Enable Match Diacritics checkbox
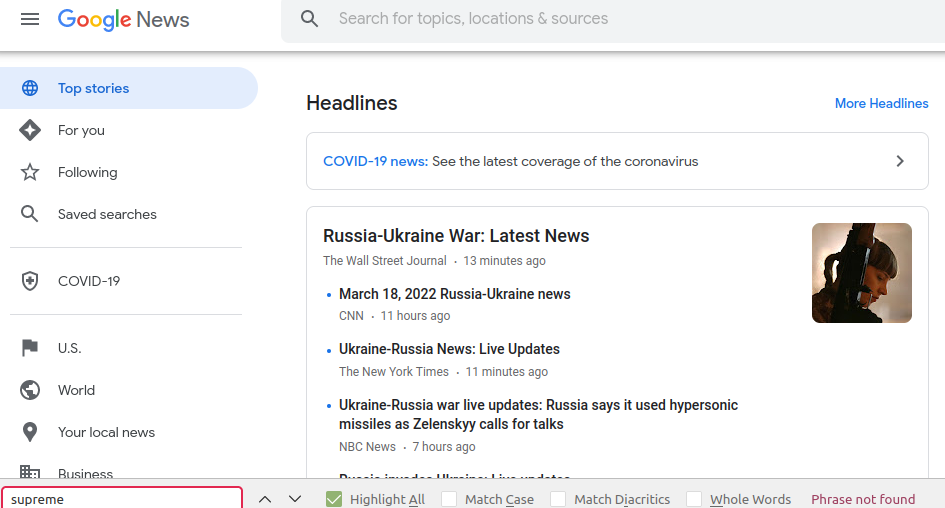Screen dimensions: 945x508 pos(558,499)
